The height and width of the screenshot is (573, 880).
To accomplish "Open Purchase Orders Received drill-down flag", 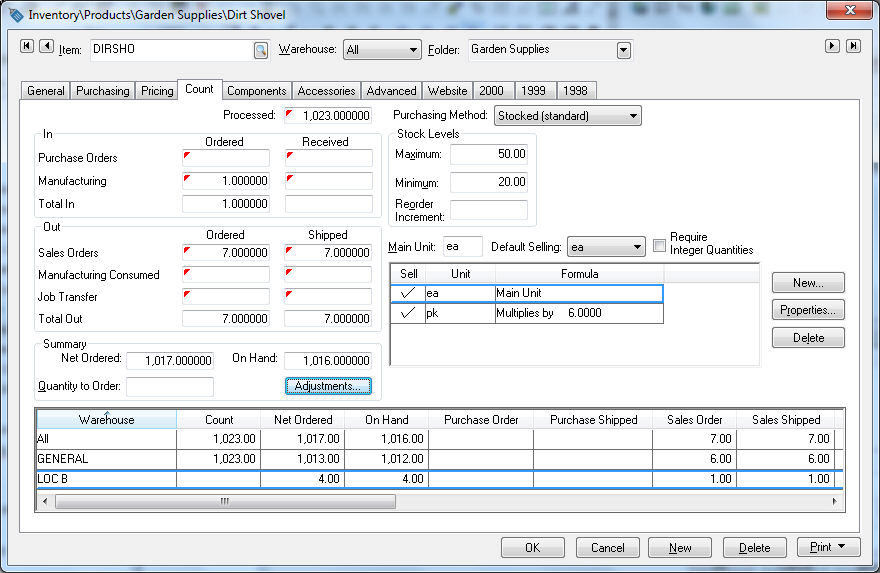I will 290,155.
